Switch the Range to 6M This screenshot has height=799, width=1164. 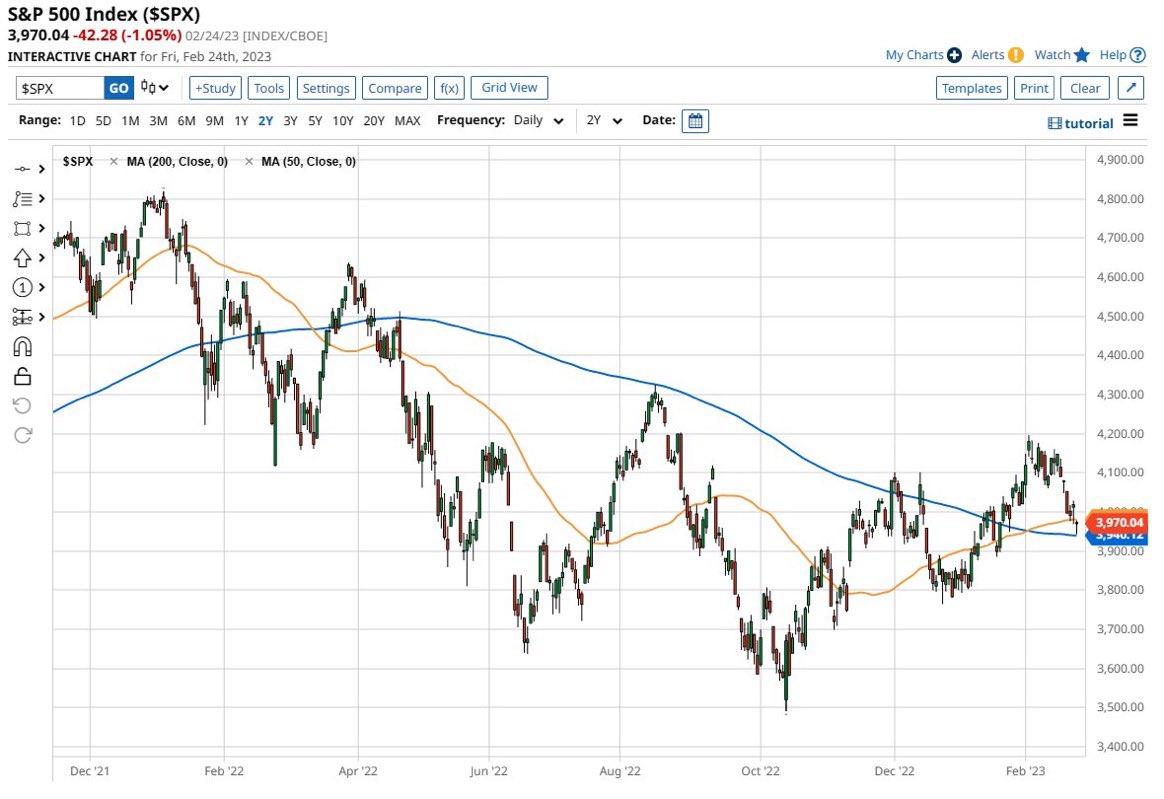pos(186,120)
